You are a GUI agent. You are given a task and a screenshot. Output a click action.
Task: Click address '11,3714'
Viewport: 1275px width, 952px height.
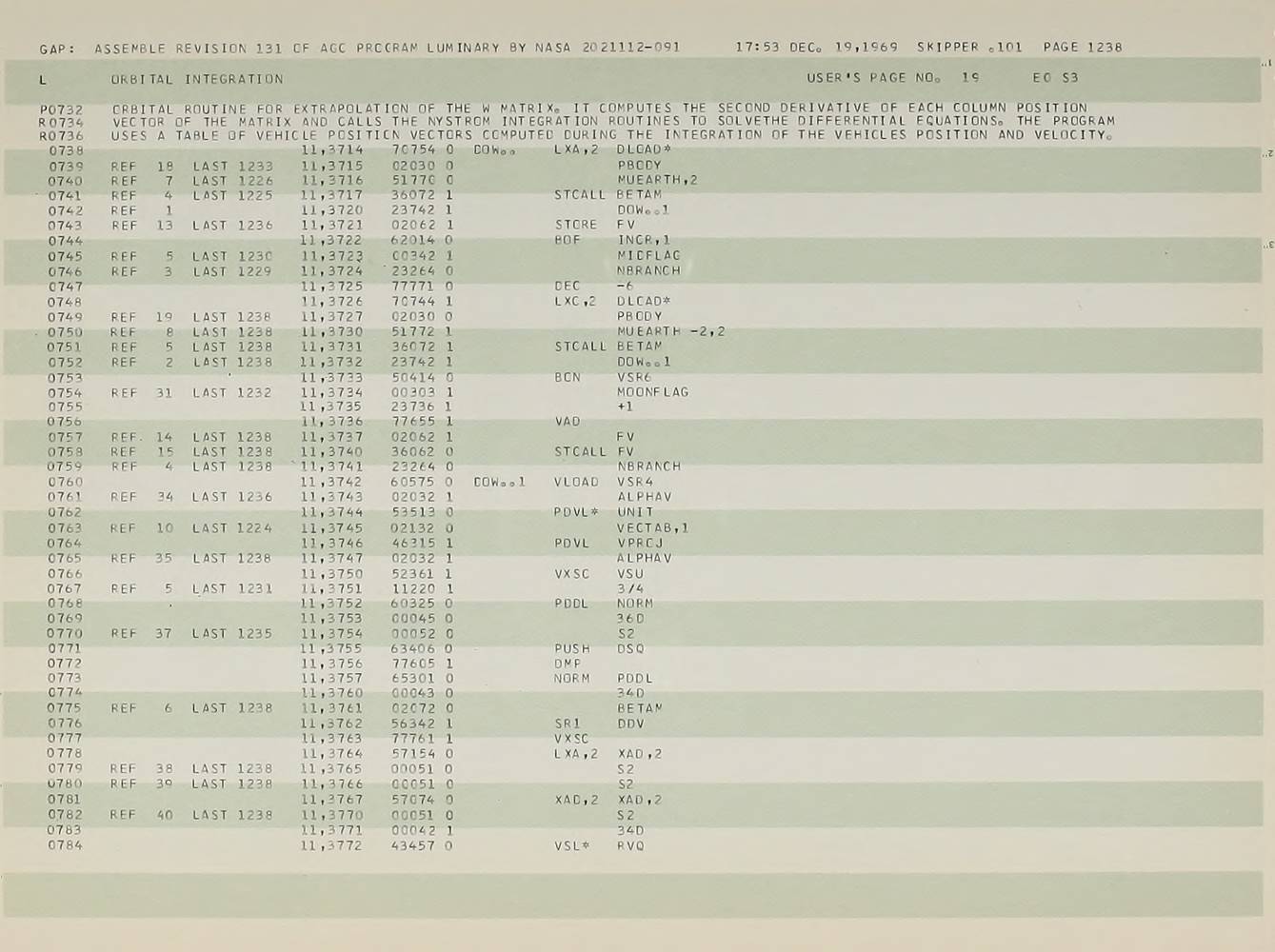pyautogui.click(x=331, y=149)
